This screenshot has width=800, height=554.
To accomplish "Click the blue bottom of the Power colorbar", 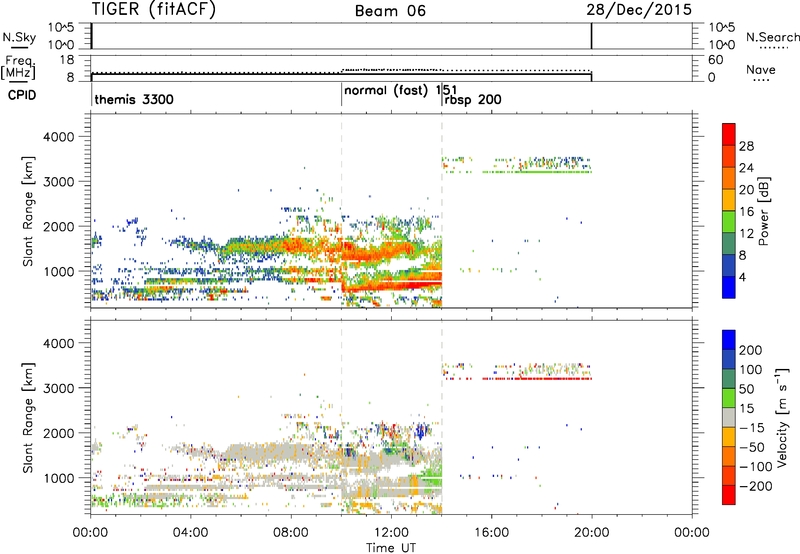I will point(729,287).
